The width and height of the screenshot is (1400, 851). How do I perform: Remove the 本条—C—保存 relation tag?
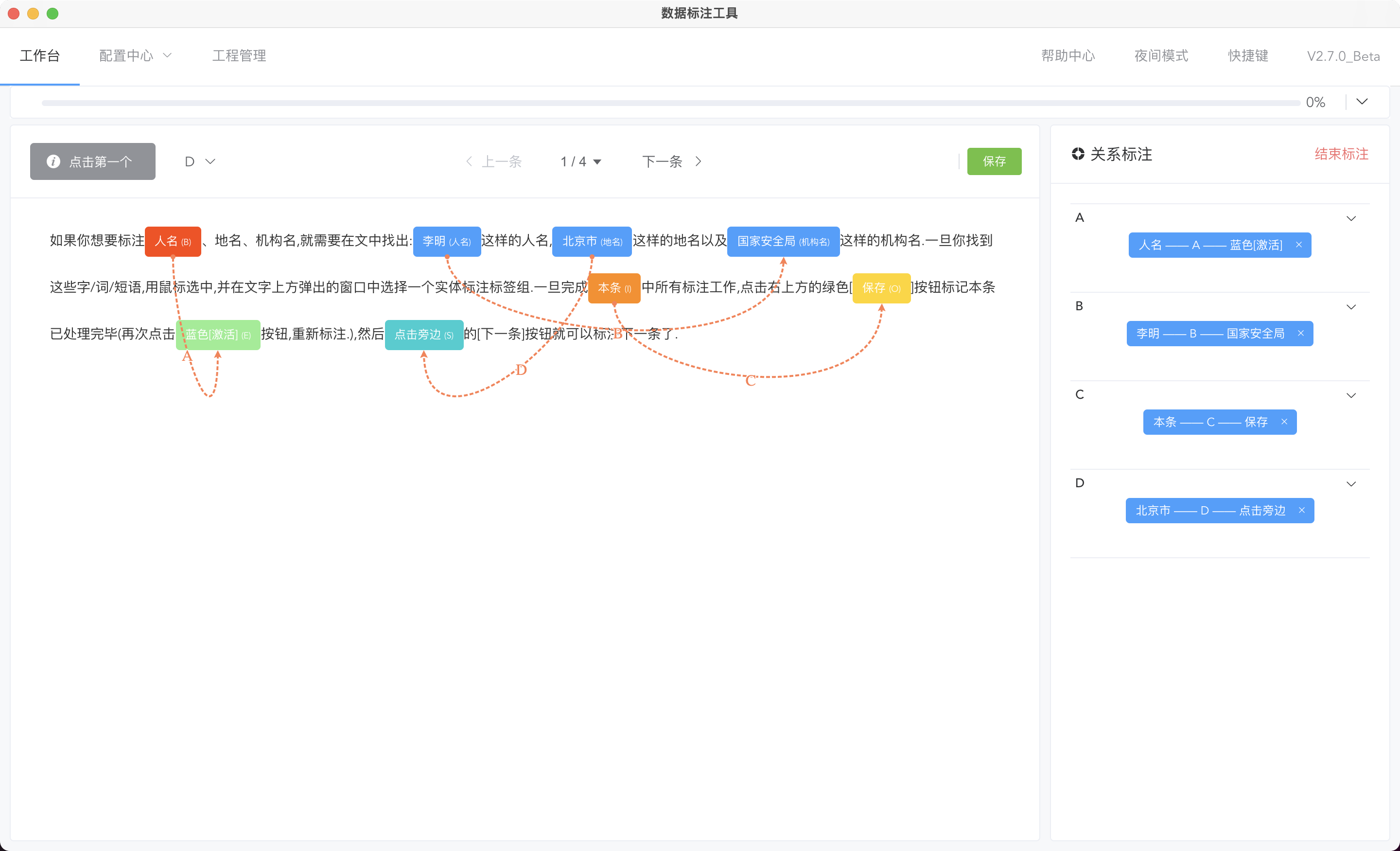click(1284, 422)
